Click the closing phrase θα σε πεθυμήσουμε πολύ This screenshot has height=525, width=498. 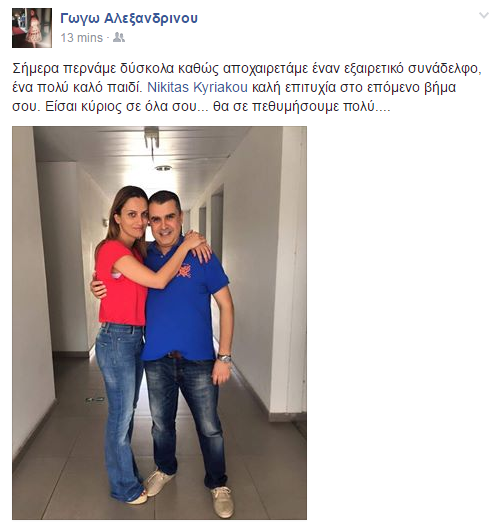[302, 107]
